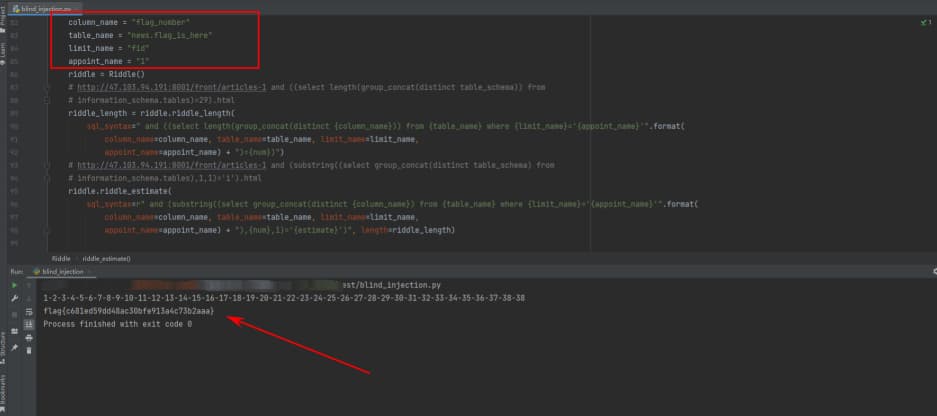The width and height of the screenshot is (937, 416).
Task: Click the 1-2-3-4-5 progress output line
Action: 284,298
